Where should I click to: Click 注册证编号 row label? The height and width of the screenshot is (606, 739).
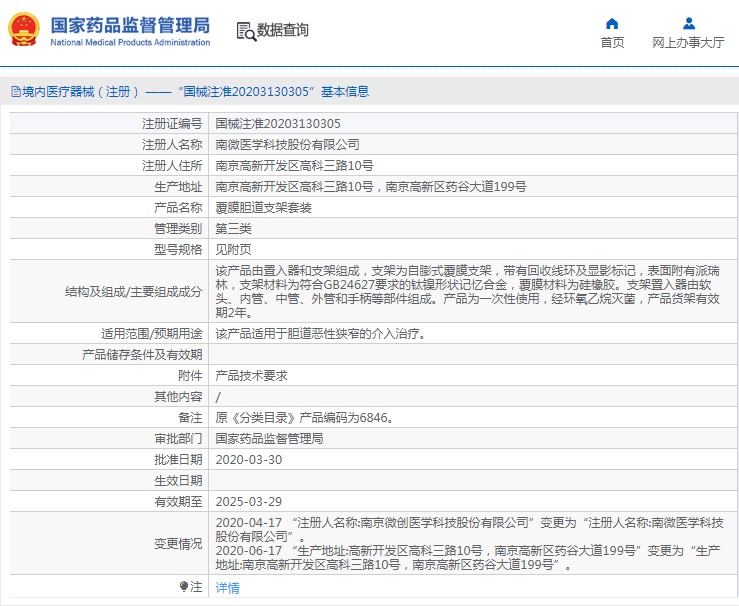172,124
